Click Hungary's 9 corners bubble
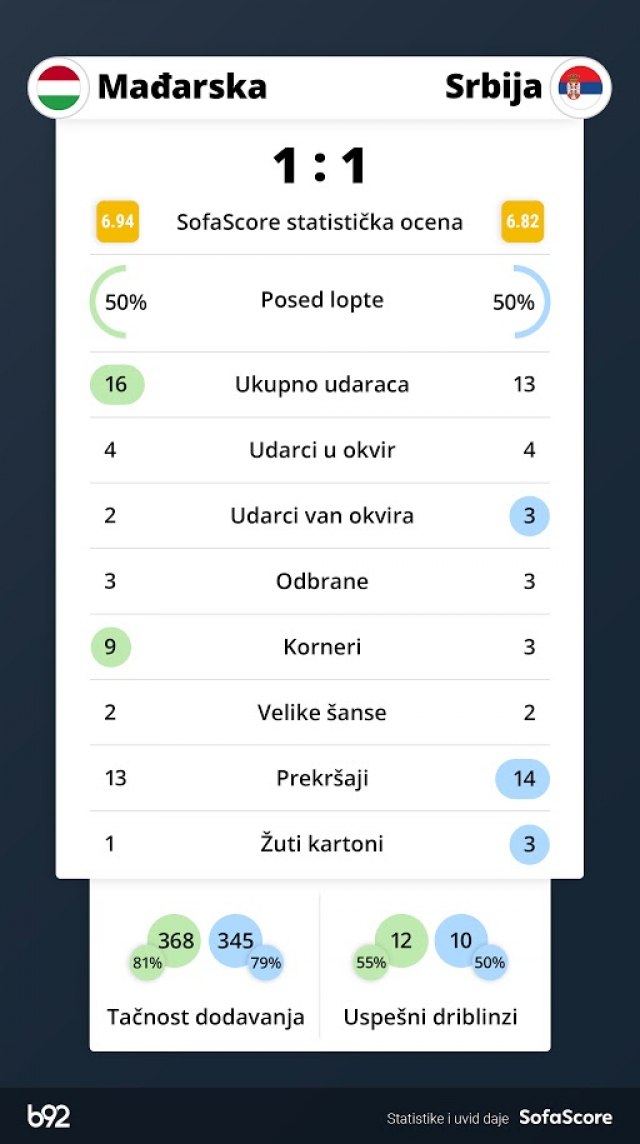Viewport: 640px width, 1144px height. pos(110,647)
